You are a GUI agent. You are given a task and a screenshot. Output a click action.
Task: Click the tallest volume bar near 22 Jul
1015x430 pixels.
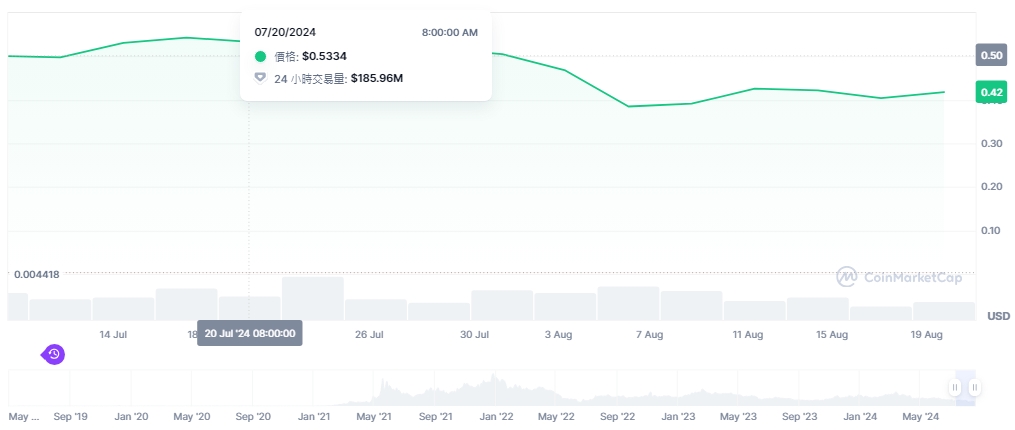click(x=313, y=298)
